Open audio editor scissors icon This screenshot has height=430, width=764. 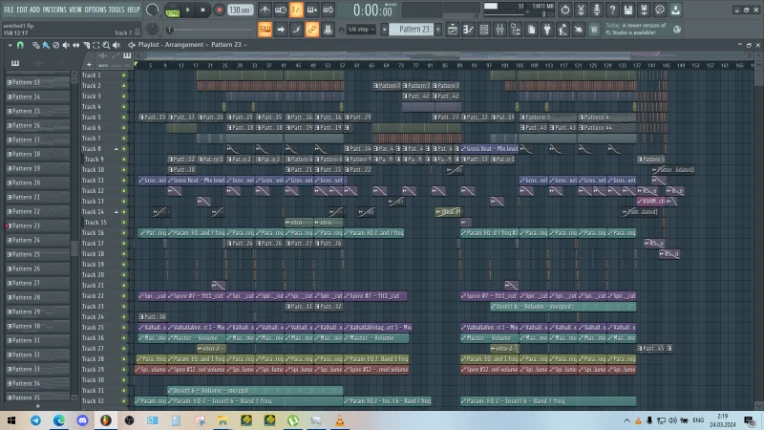point(581,10)
